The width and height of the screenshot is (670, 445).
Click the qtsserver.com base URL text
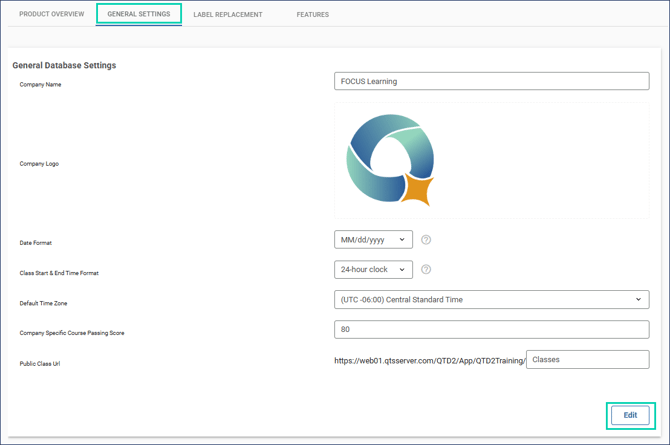click(429, 360)
